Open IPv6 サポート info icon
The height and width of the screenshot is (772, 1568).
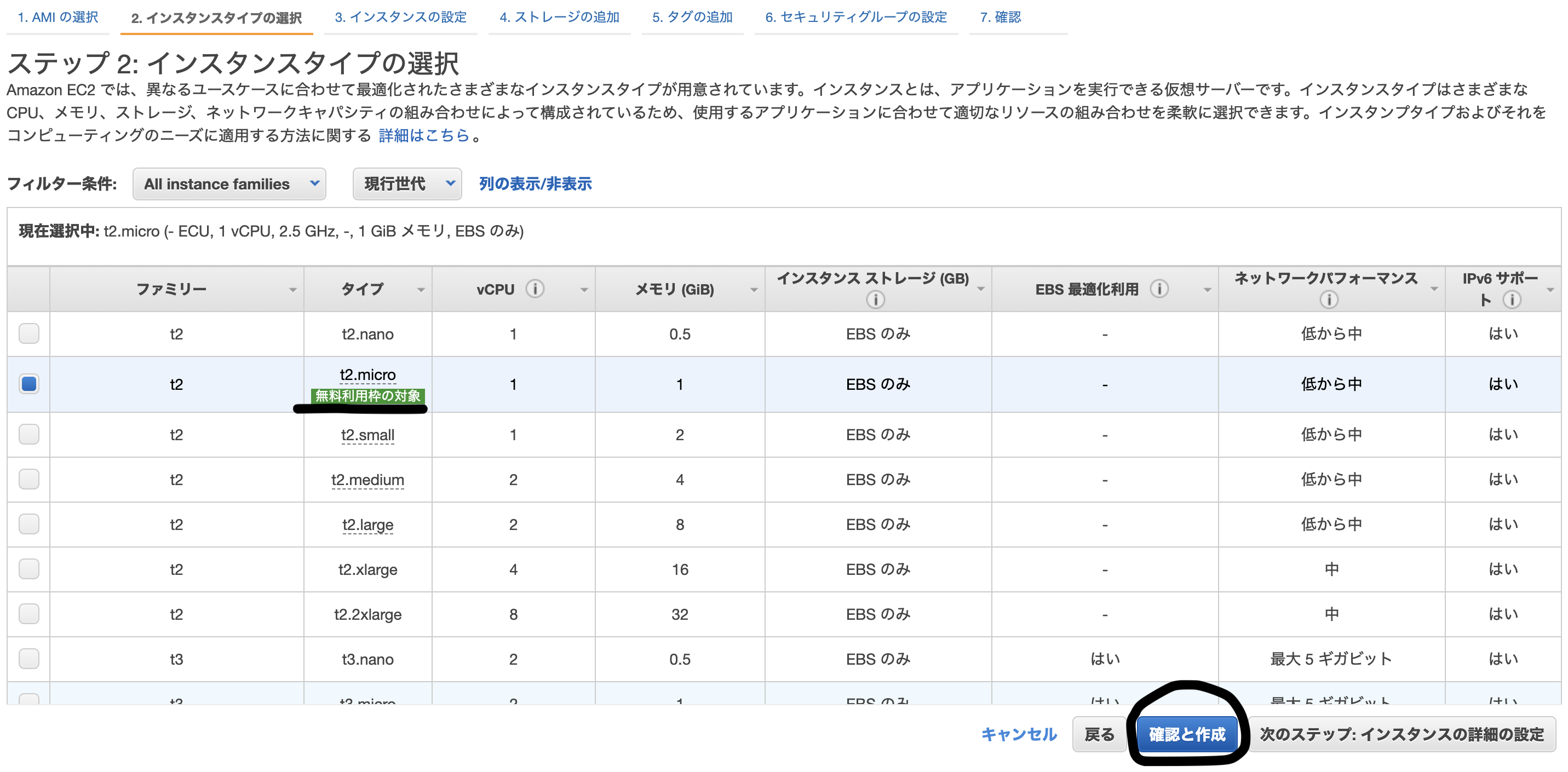pos(1512,299)
